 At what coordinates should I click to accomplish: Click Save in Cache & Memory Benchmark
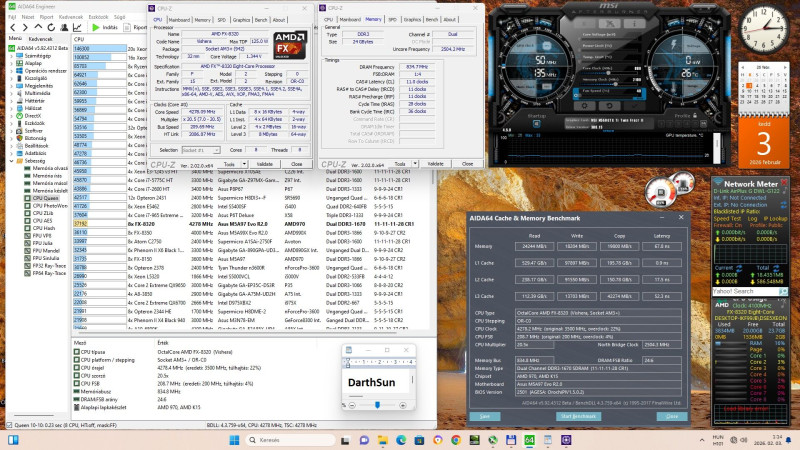coord(485,416)
